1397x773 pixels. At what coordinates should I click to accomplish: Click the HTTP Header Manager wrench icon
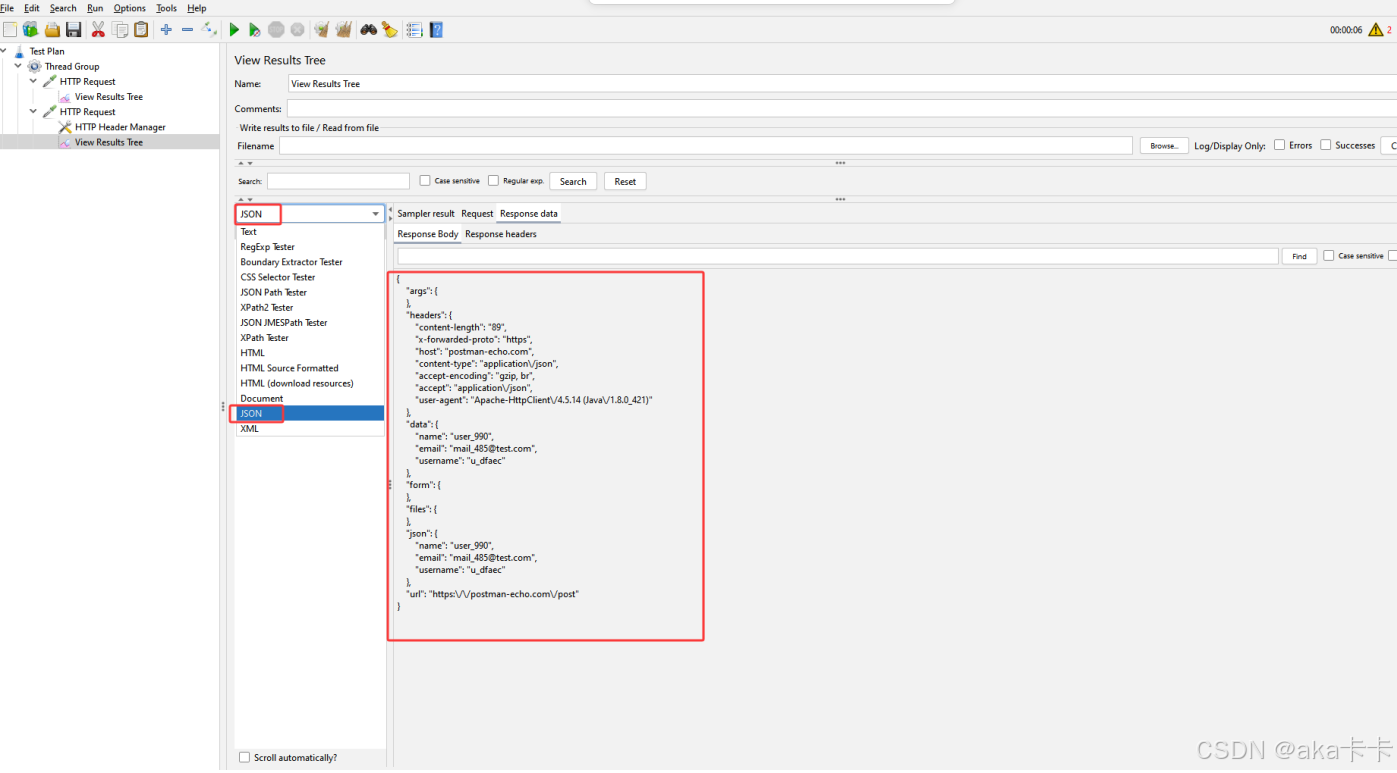click(66, 127)
